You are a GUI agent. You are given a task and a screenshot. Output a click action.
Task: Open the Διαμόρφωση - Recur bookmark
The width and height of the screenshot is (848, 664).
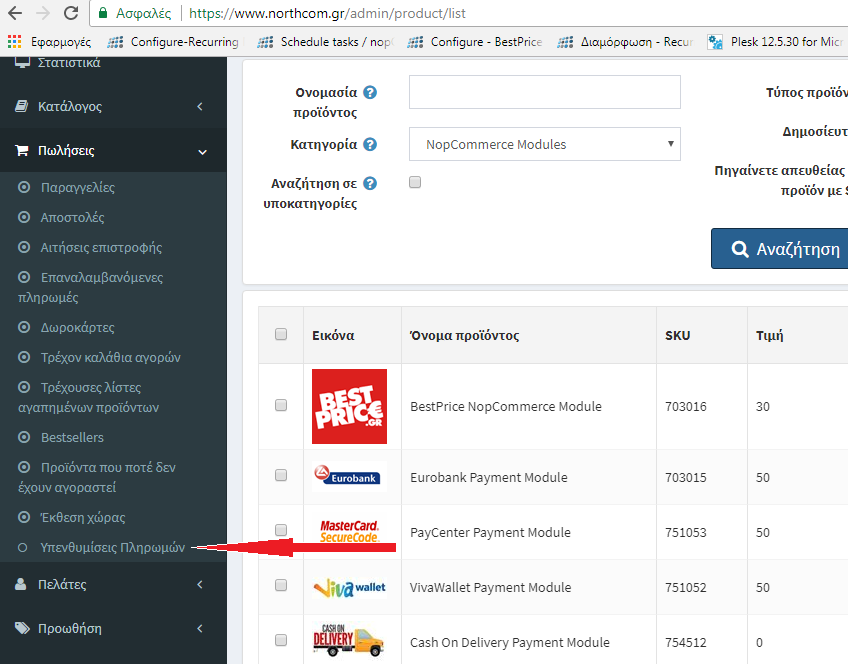tap(625, 42)
